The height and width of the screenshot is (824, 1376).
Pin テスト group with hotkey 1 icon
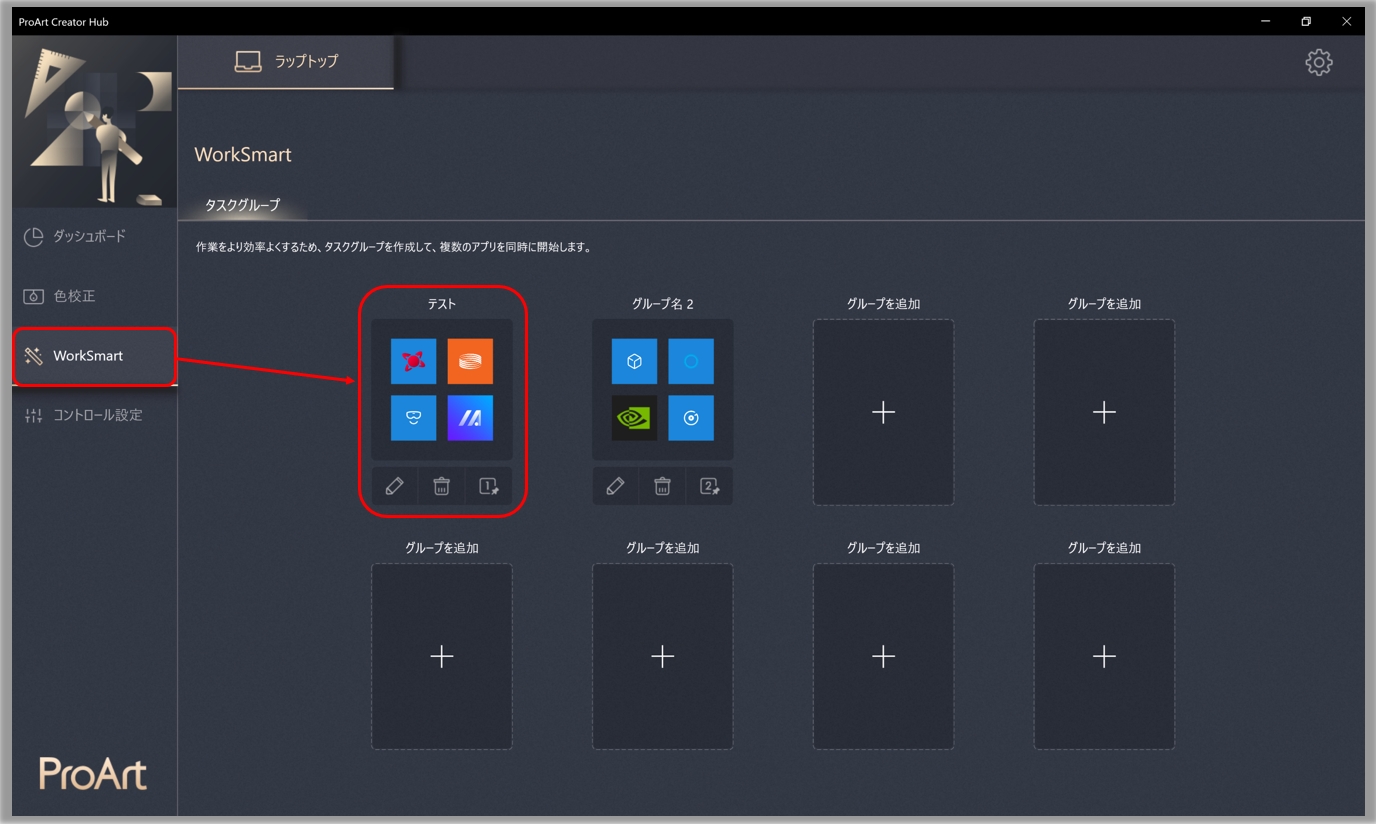point(489,486)
